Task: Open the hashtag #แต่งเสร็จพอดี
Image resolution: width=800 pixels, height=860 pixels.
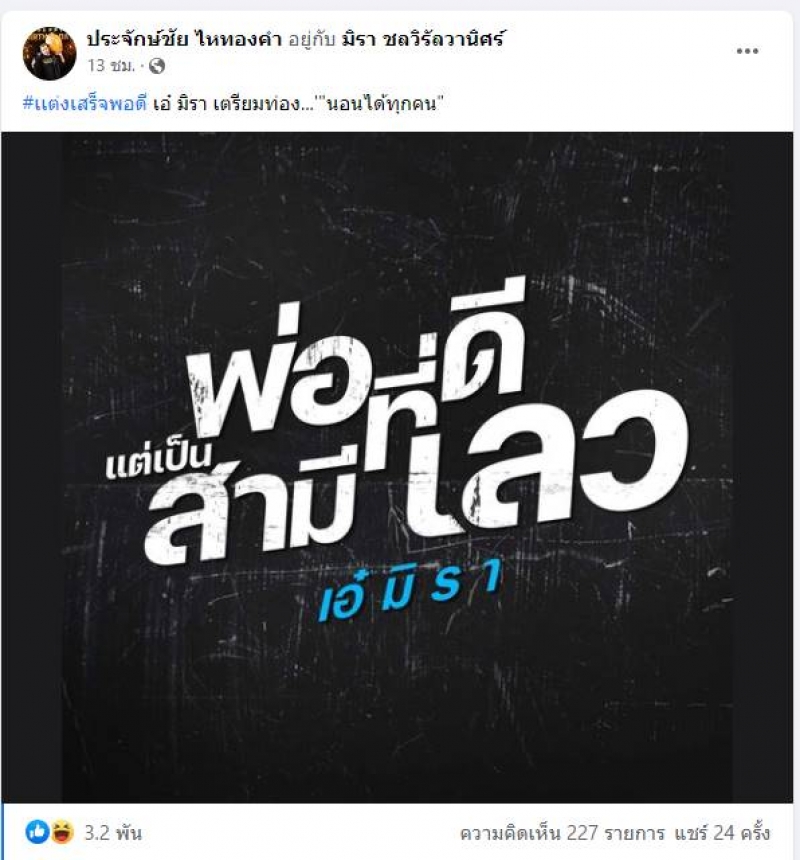Action: pos(85,103)
